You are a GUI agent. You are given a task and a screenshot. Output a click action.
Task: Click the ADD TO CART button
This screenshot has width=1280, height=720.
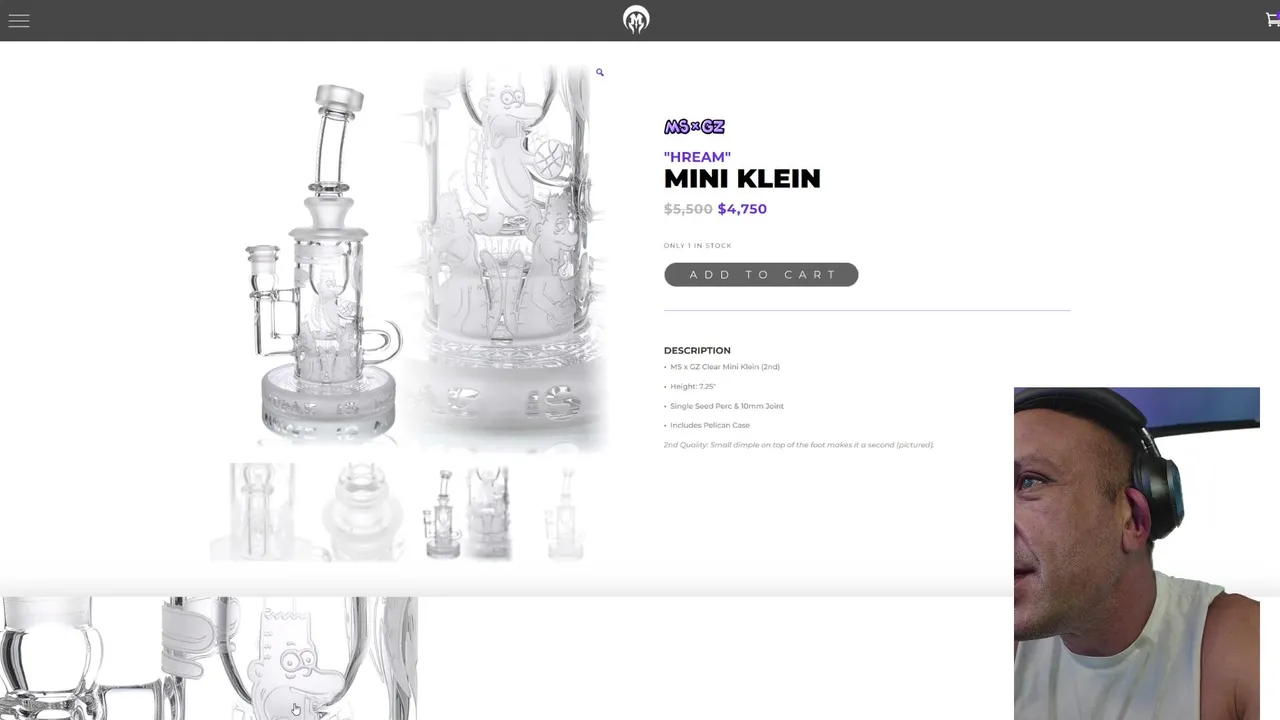coord(761,274)
